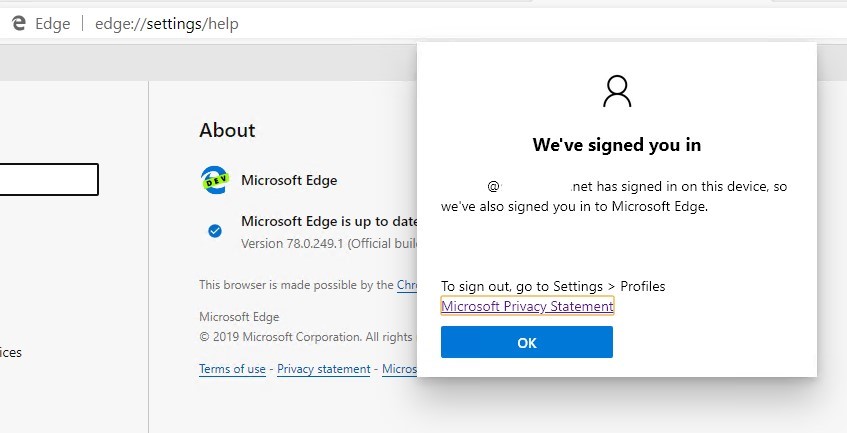Click the Edge logo in address bar
The height and width of the screenshot is (433, 847).
19,23
